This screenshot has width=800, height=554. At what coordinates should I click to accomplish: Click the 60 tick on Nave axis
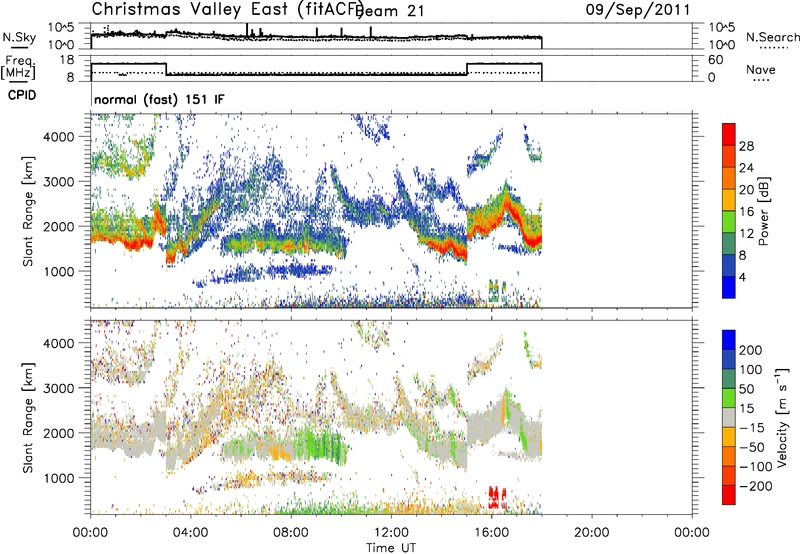716,60
